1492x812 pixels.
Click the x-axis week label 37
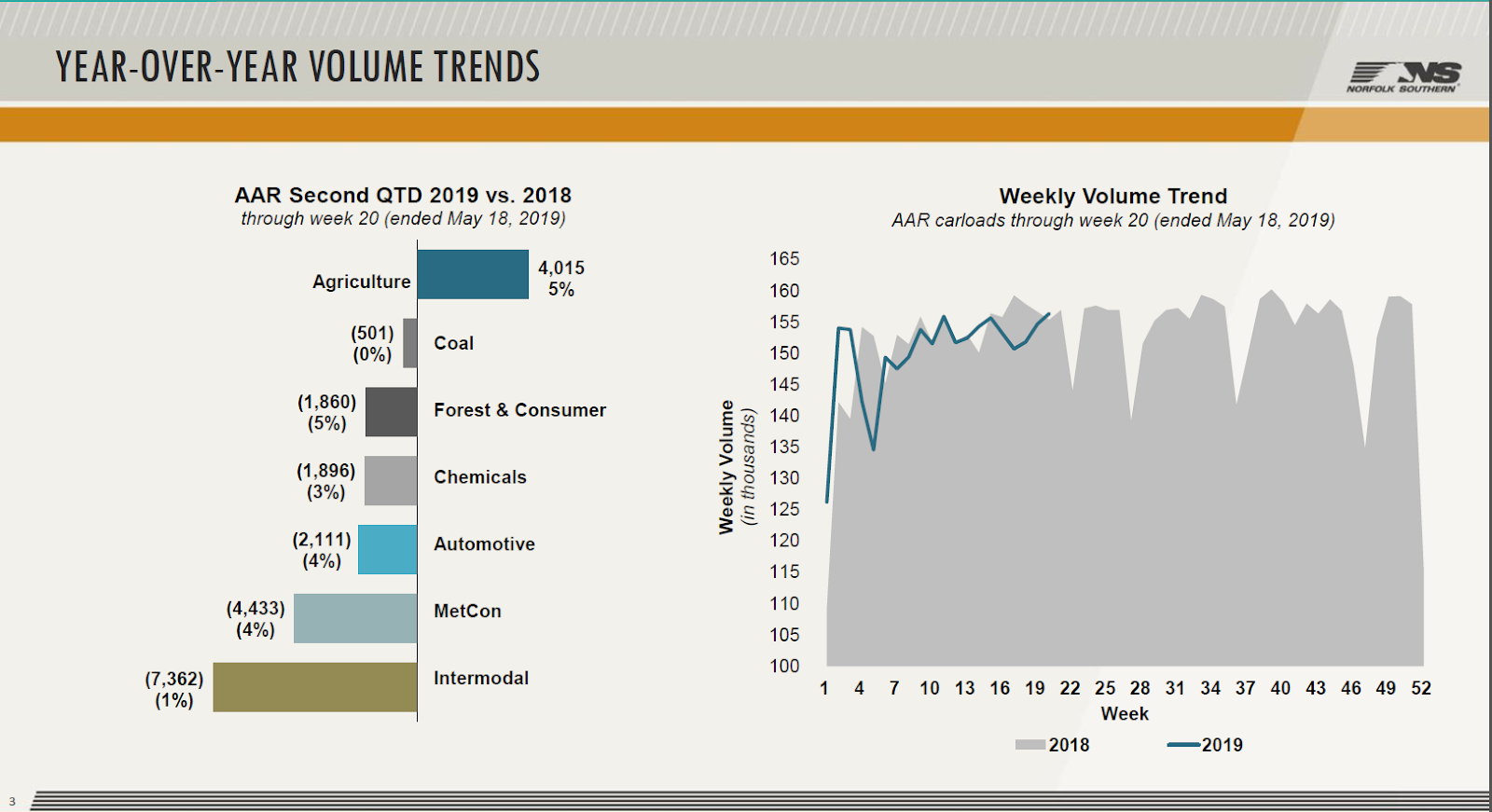click(x=1246, y=688)
